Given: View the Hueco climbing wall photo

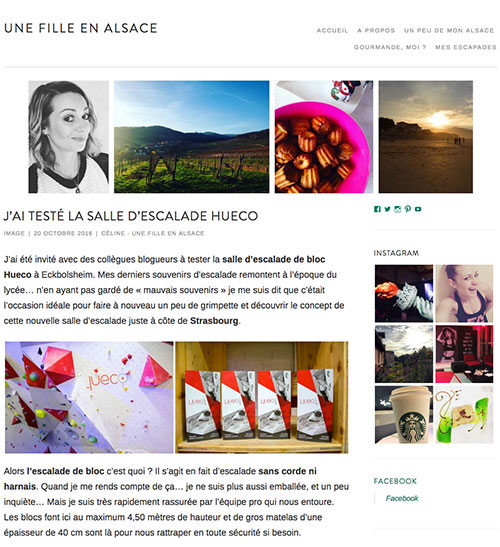Looking at the screenshot, I should [x=89, y=397].
